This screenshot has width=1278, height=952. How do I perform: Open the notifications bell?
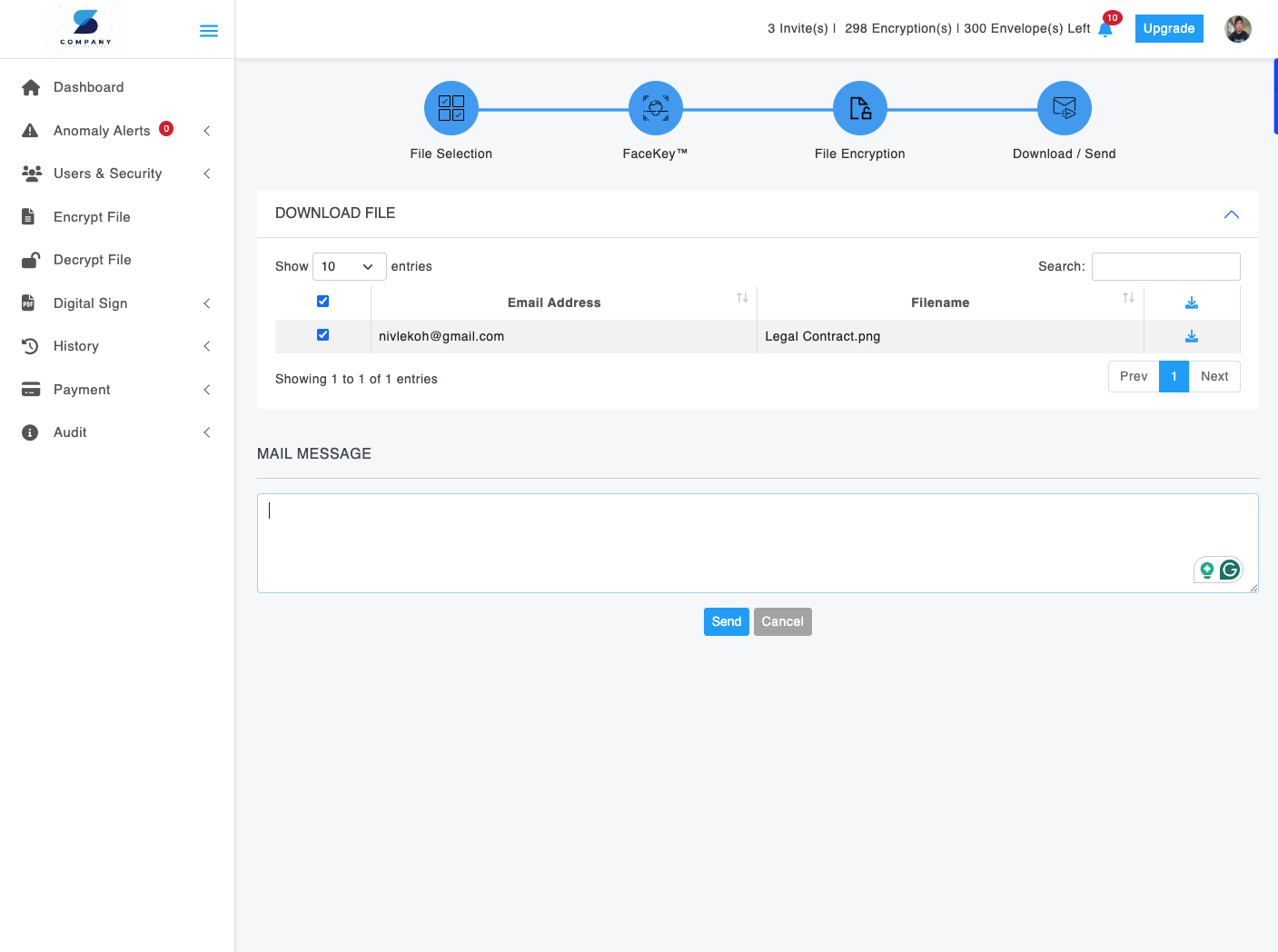(1105, 29)
